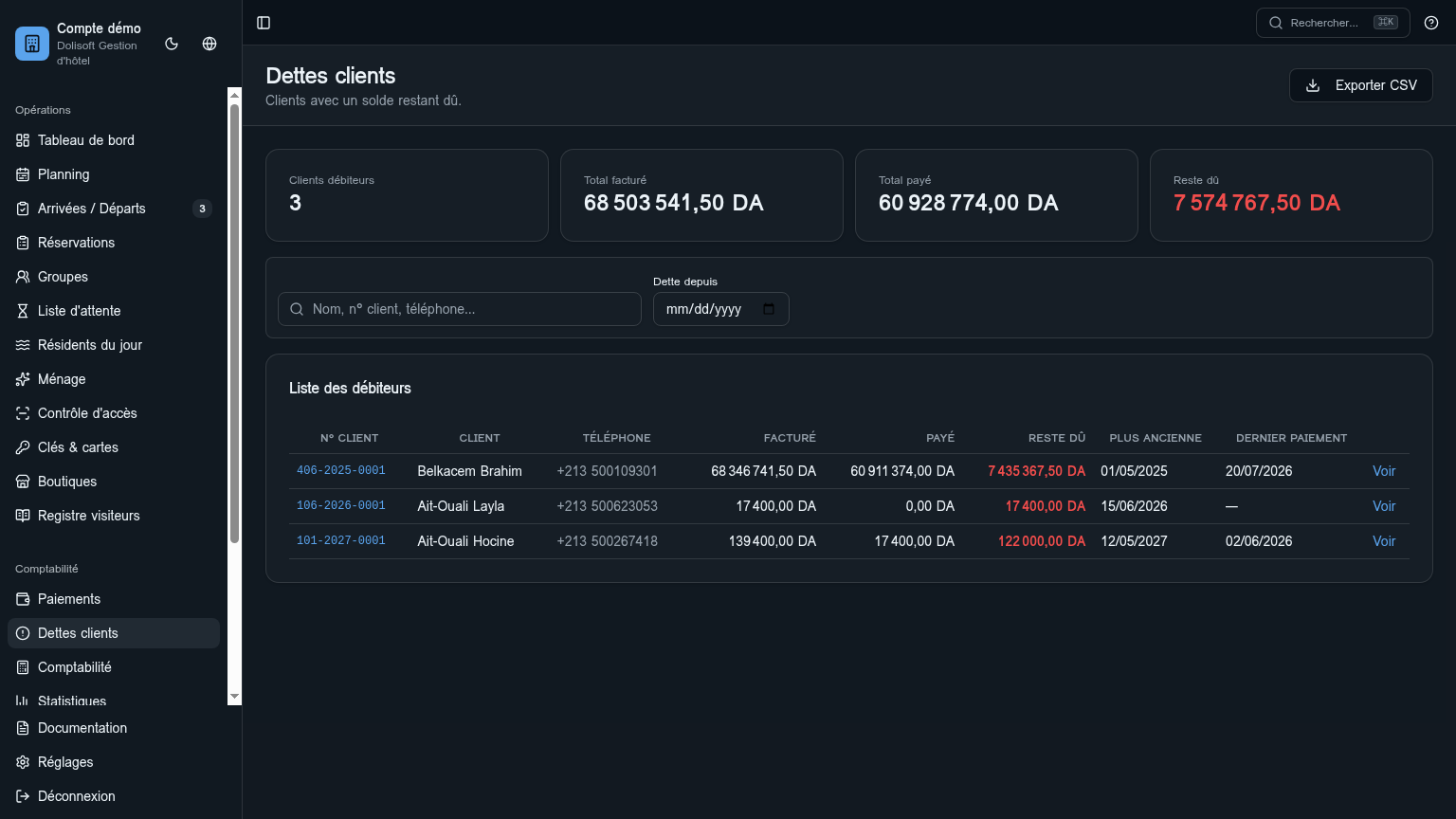The width and height of the screenshot is (1456, 819).
Task: Go to Paiements in the Comptabilité section
Action: click(114, 599)
